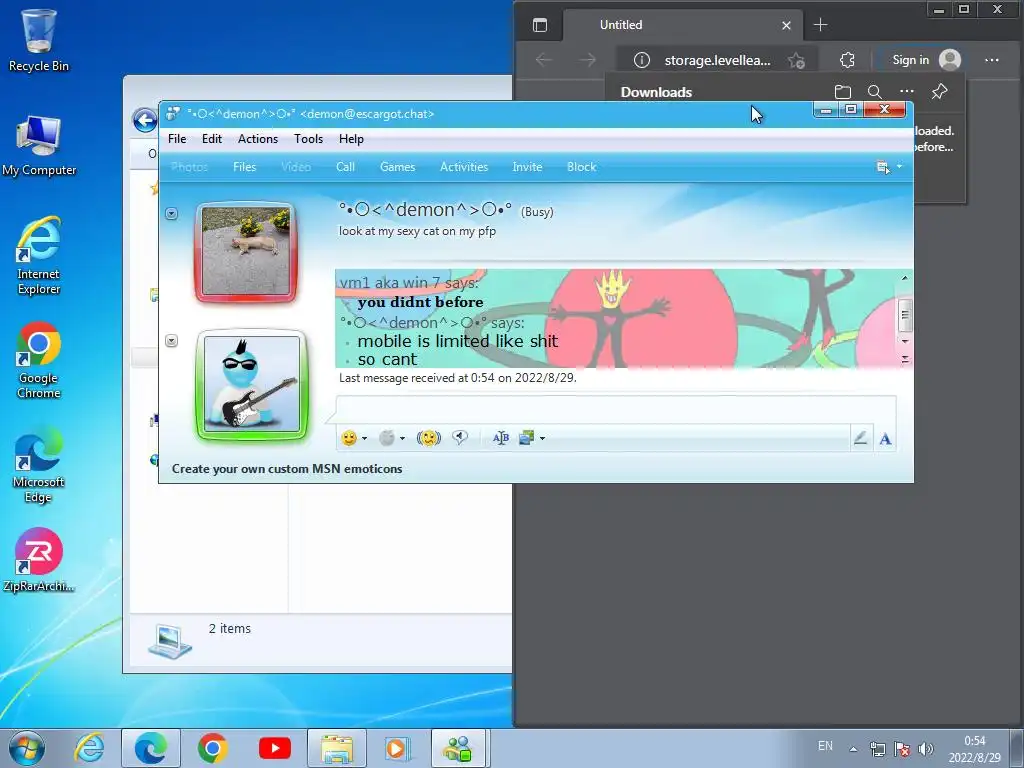Switch to handwriting pen mode

(x=861, y=438)
